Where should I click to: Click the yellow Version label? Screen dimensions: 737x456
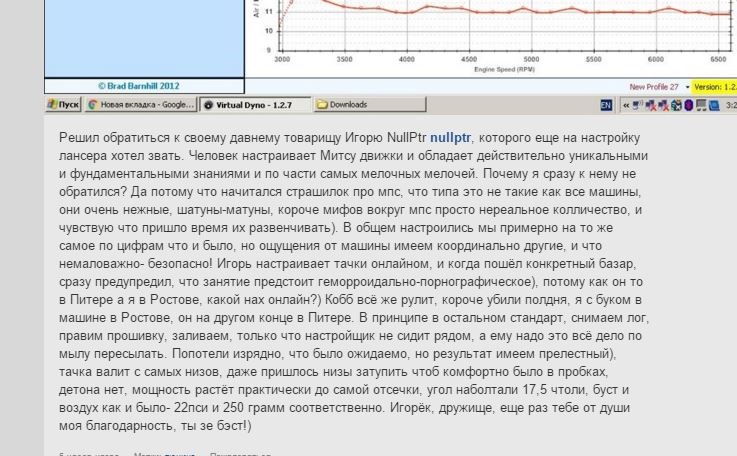click(714, 87)
